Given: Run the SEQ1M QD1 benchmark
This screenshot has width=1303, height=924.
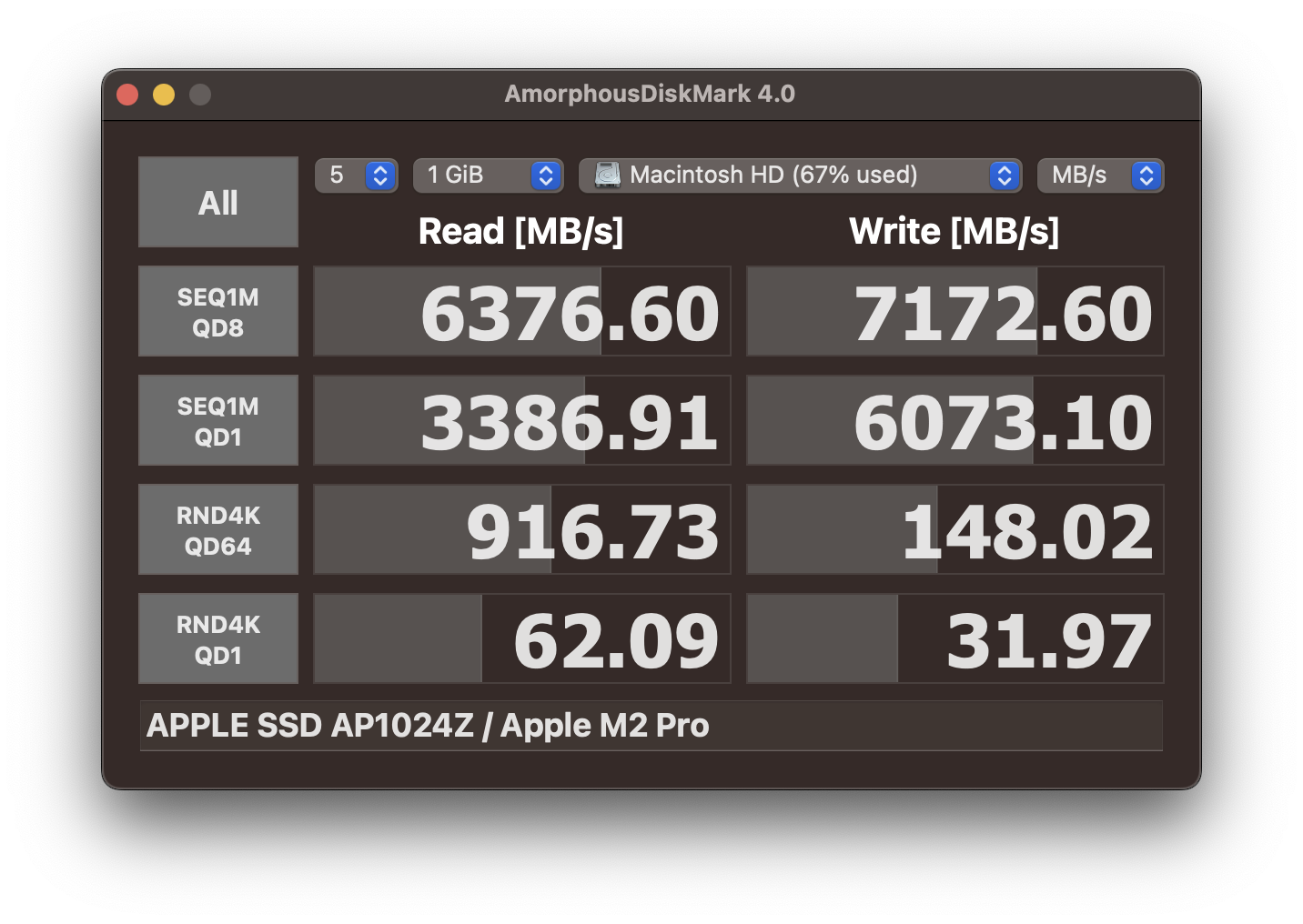Looking at the screenshot, I should point(218,420).
